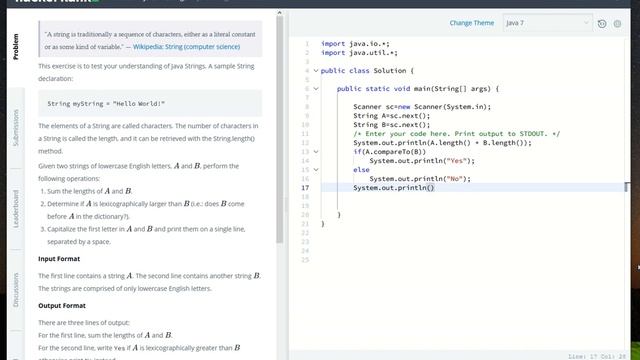Click line number 17 in gutter
The width and height of the screenshot is (640, 360).
click(x=305, y=188)
